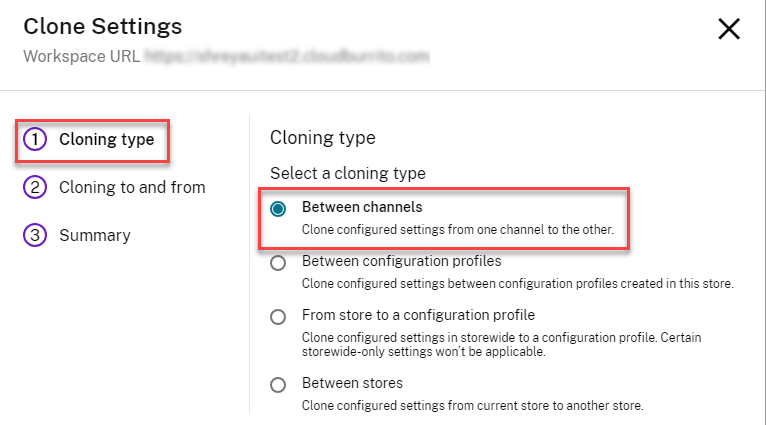This screenshot has width=766, height=425.
Task: Click the Between stores option label
Action: pyautogui.click(x=352, y=383)
